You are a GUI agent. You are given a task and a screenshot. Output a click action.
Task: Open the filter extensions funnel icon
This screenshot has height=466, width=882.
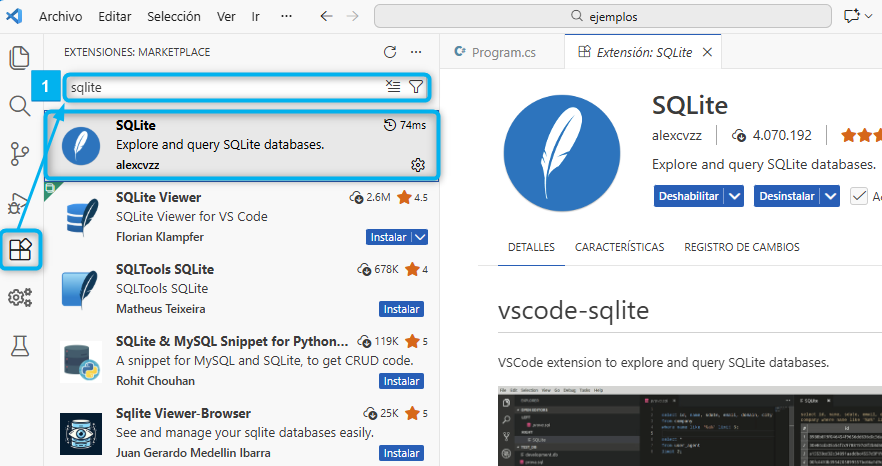[x=416, y=87]
